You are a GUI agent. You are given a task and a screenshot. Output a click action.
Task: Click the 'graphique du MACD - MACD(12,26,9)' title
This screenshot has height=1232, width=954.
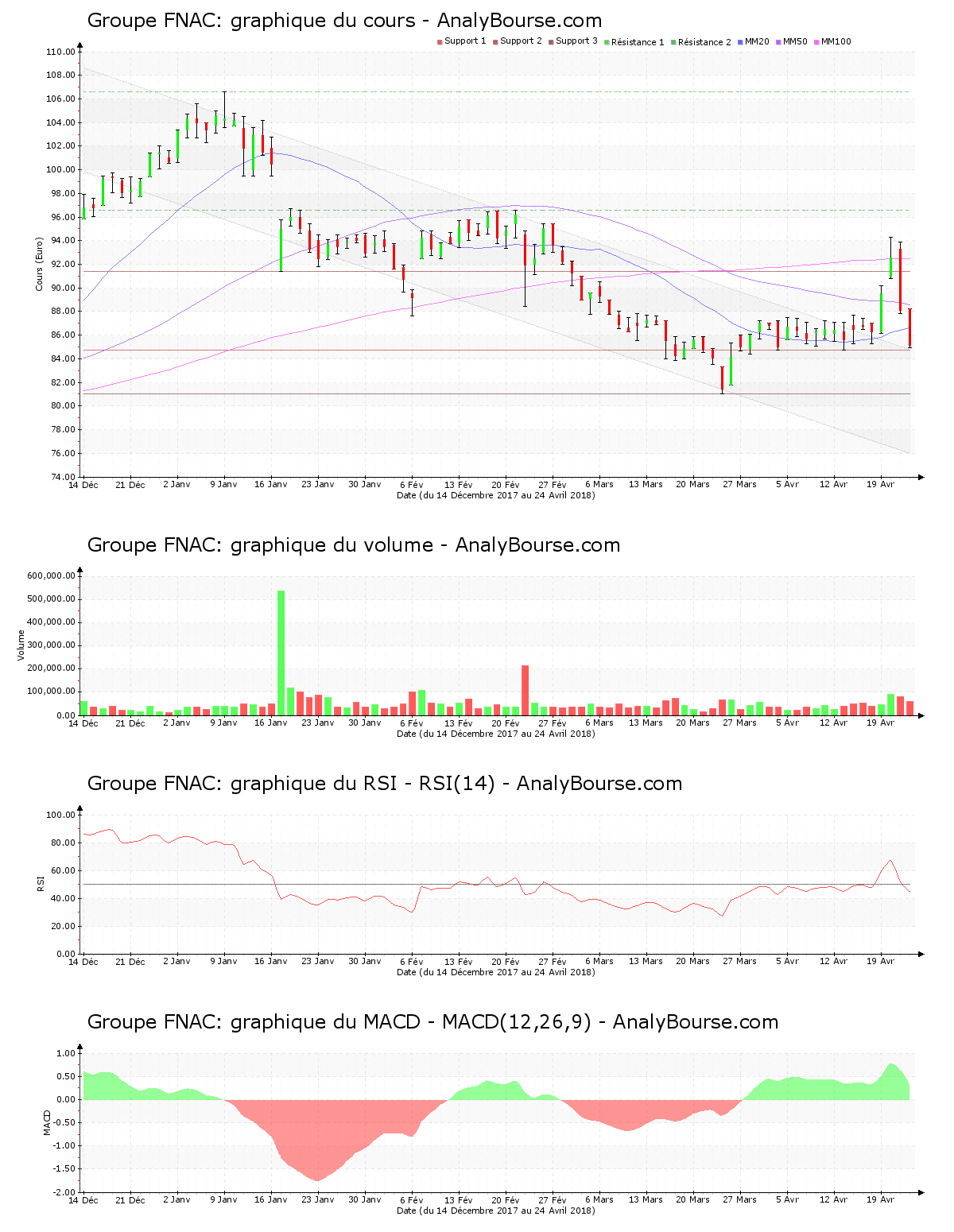(432, 1022)
